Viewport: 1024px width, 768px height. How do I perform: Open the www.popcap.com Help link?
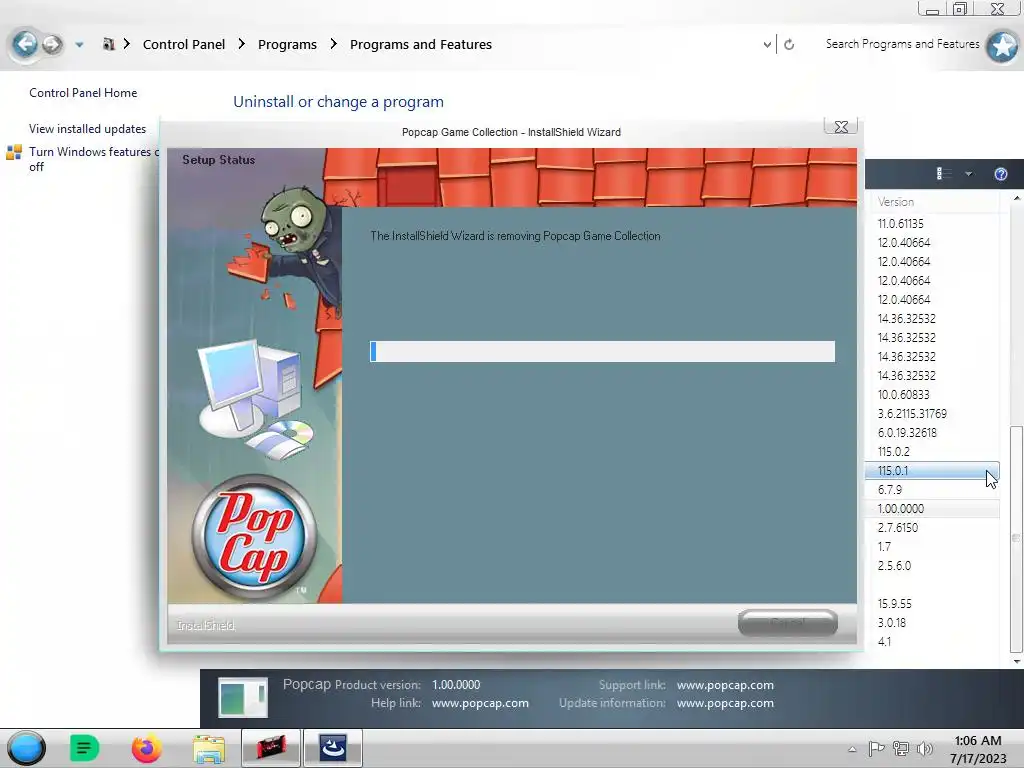click(x=480, y=703)
